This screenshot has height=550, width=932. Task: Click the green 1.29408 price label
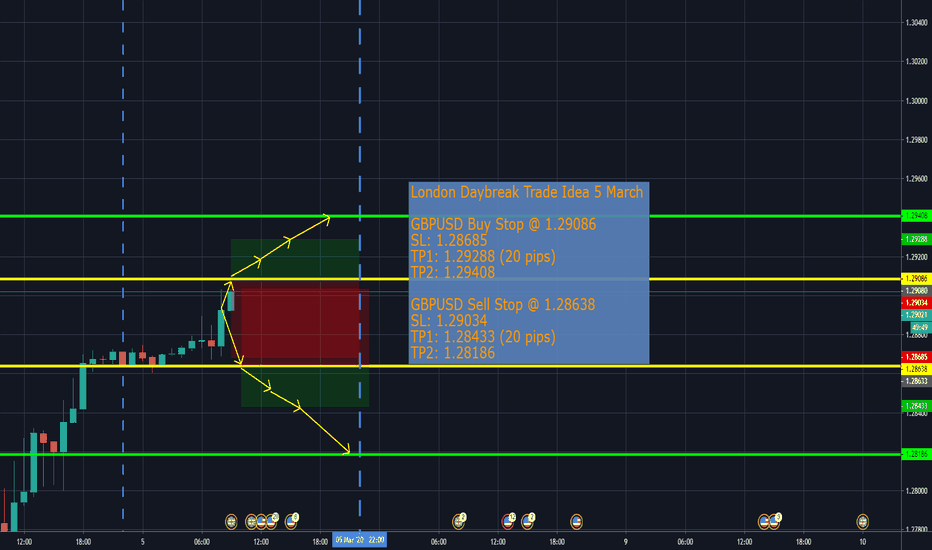pos(916,215)
